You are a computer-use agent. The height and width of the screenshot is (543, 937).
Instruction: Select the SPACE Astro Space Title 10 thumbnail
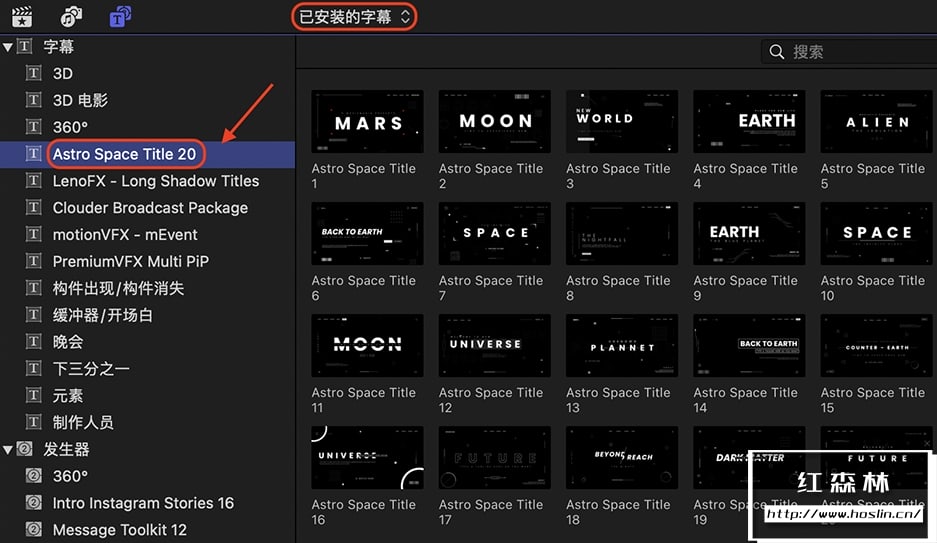(x=877, y=234)
